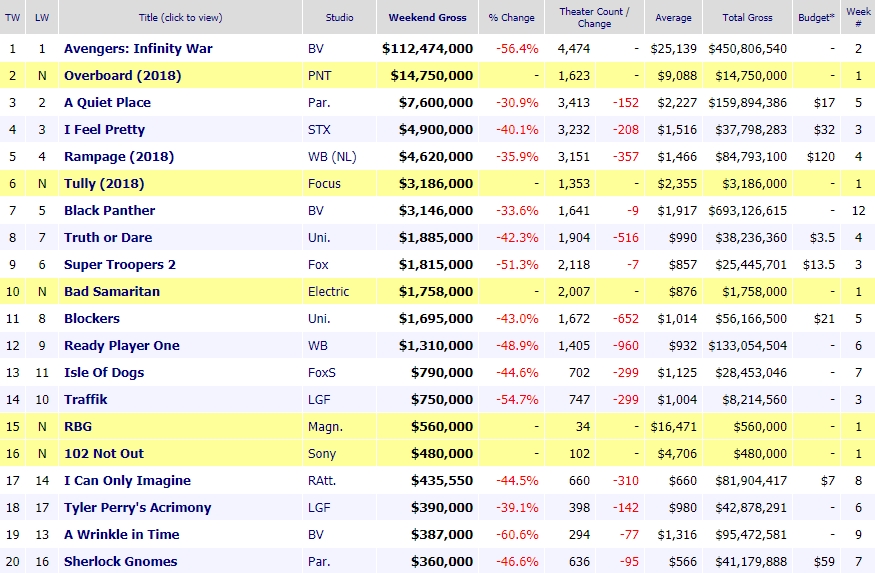Screen dimensions: 875x573
Task: Open the Traffik title link
Action: (85, 399)
